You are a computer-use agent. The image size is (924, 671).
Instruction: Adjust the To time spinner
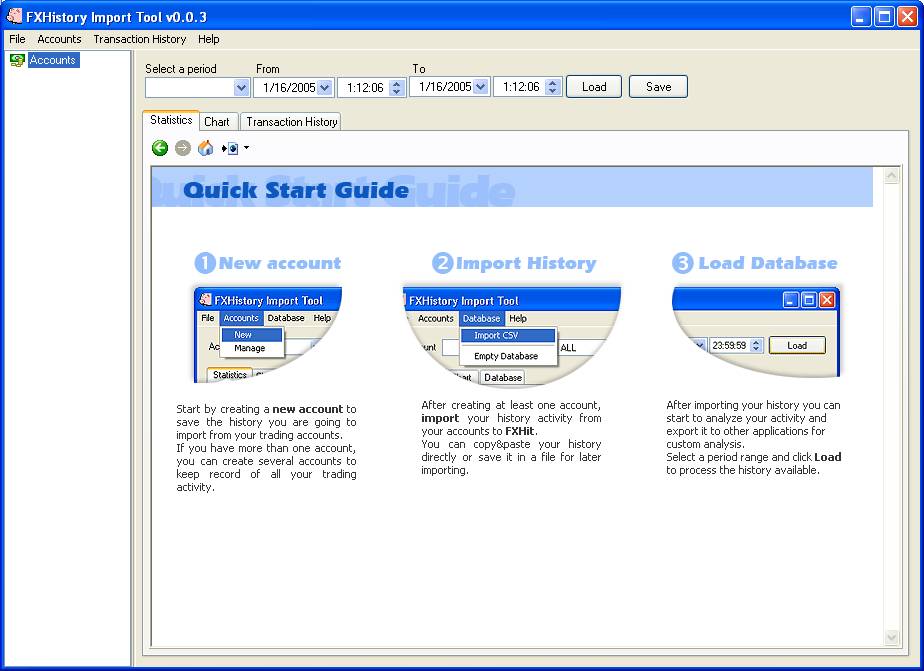pos(553,88)
